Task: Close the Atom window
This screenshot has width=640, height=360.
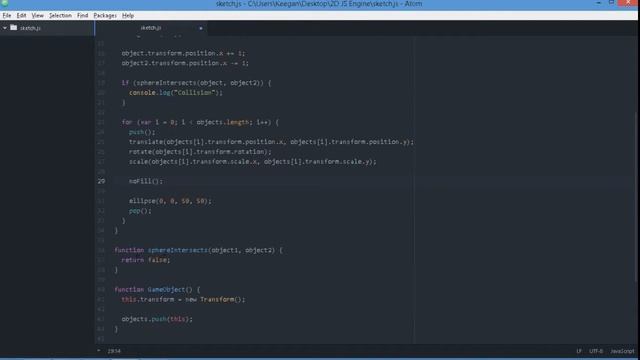Action: coord(628,3)
